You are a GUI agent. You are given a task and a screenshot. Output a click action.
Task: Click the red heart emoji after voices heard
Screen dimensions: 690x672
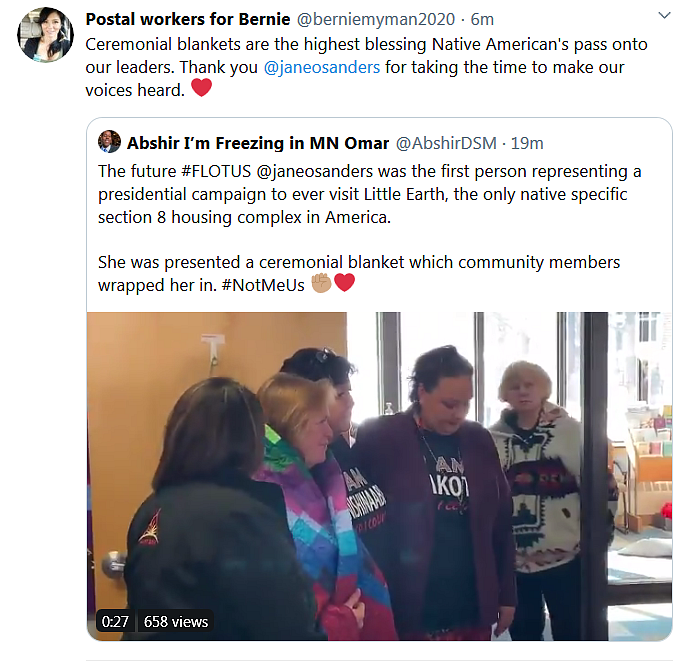click(202, 88)
